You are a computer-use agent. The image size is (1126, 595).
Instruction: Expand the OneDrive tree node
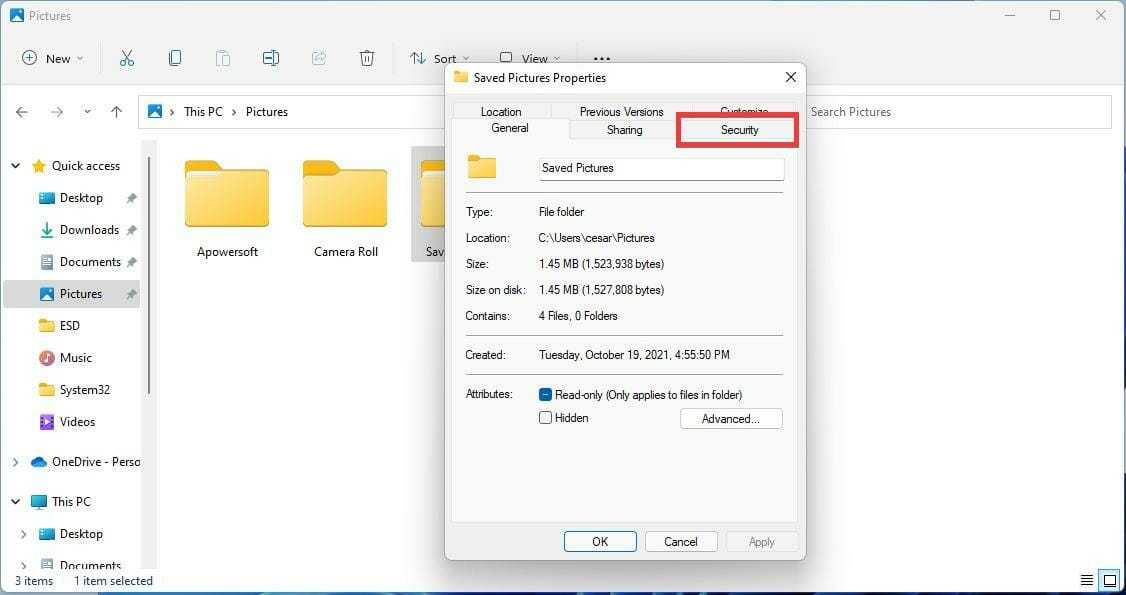[x=16, y=462]
